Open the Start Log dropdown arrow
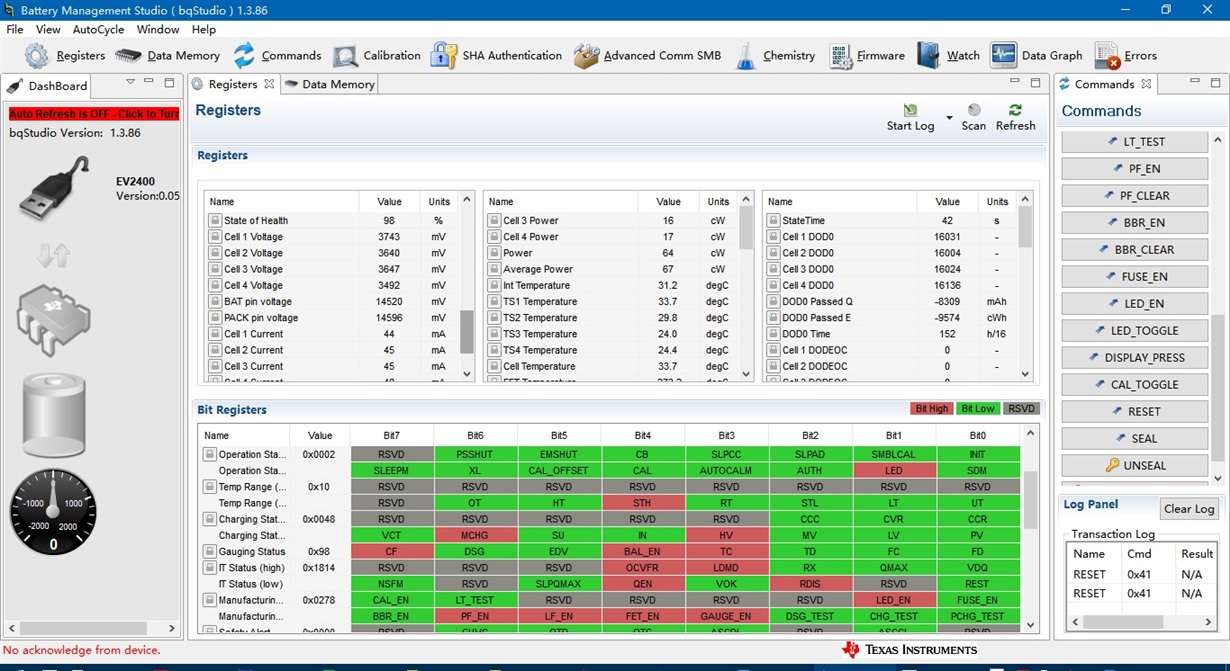The width and height of the screenshot is (1230, 671). pos(949,117)
